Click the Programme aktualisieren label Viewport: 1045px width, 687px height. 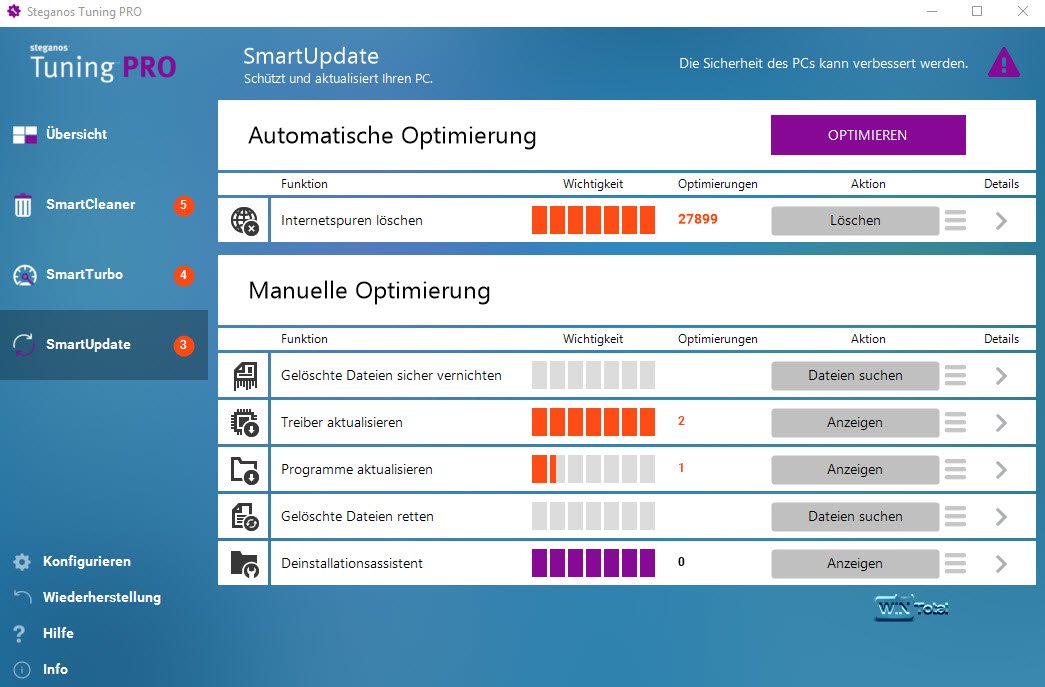[357, 470]
